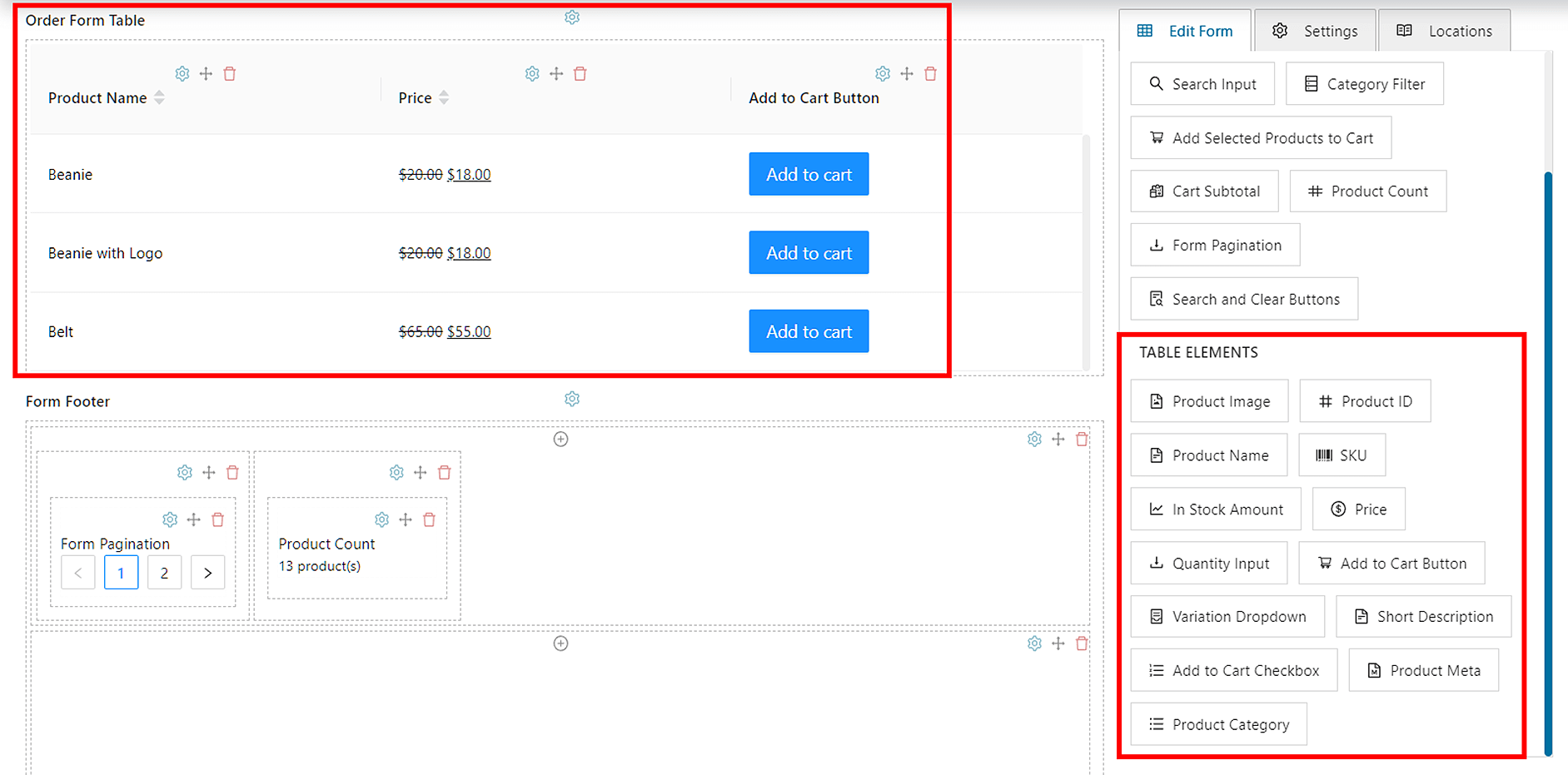
Task: Select the Product Count sidebar element
Action: coord(1368,191)
